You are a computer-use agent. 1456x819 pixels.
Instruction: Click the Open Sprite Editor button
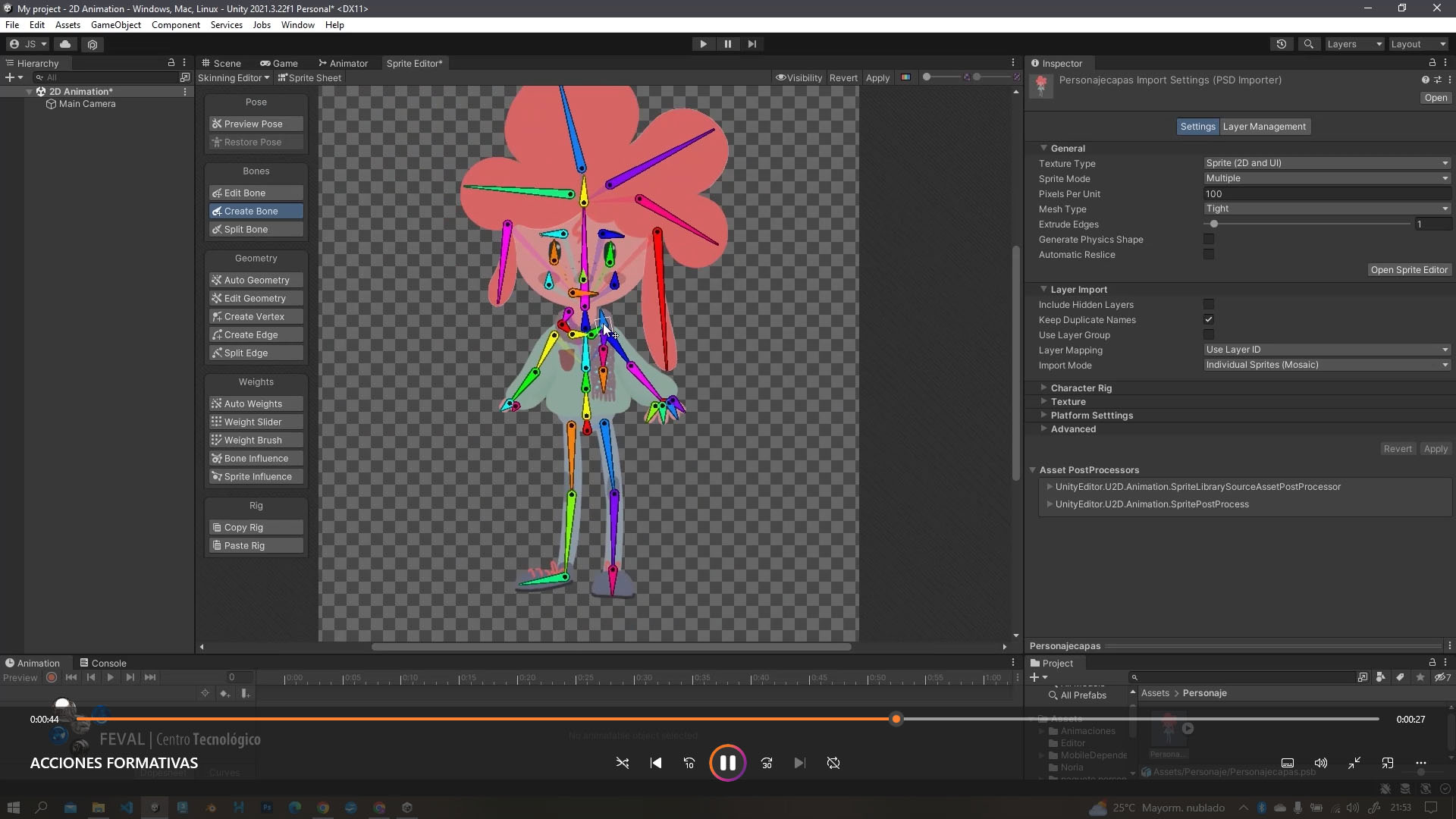(x=1409, y=269)
